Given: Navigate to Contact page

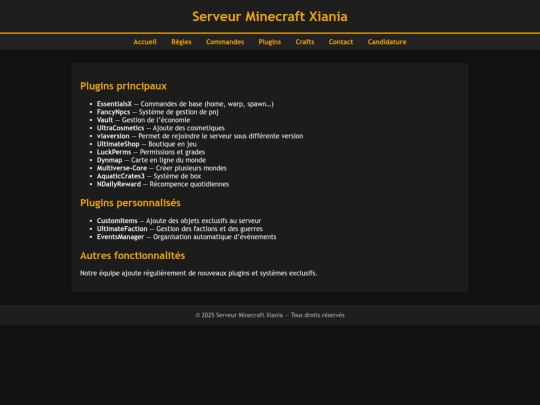Looking at the screenshot, I should tap(341, 42).
